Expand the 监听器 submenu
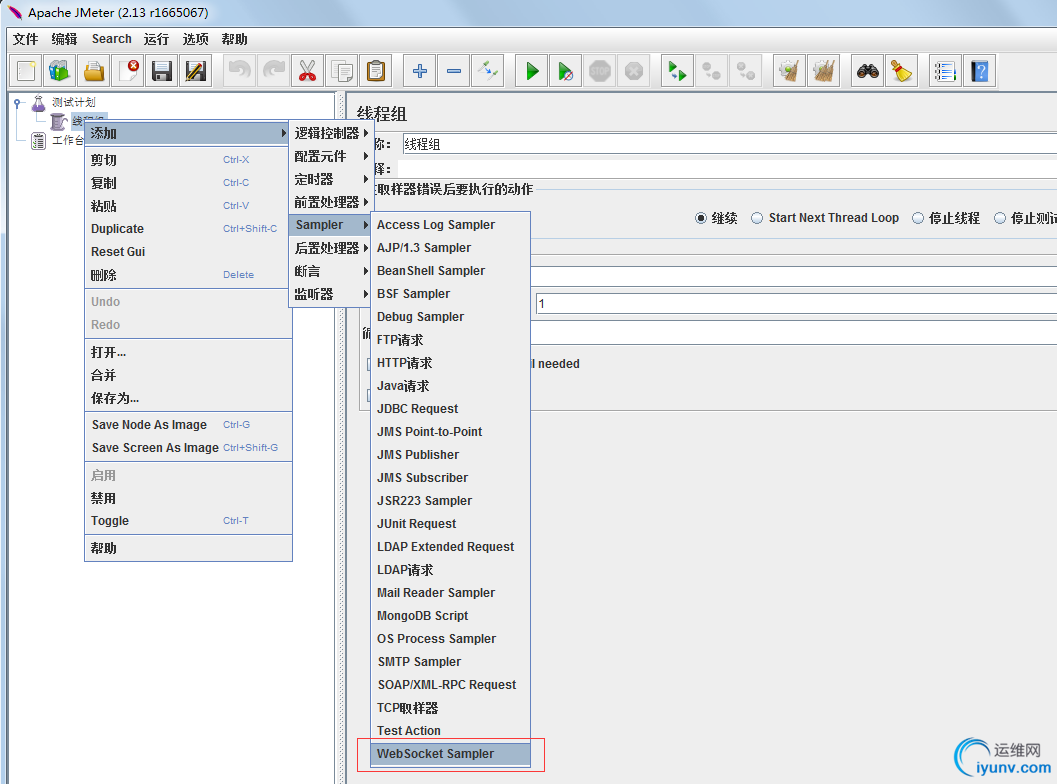 click(x=330, y=294)
